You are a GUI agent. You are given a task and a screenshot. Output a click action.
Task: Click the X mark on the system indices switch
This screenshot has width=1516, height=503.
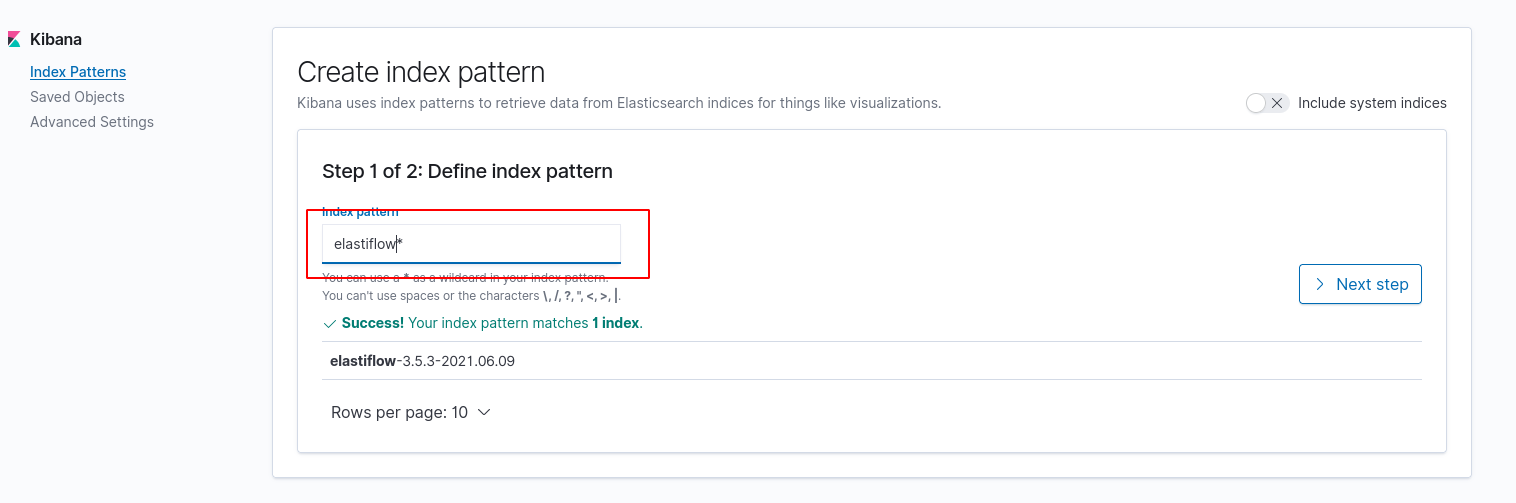click(x=1277, y=103)
